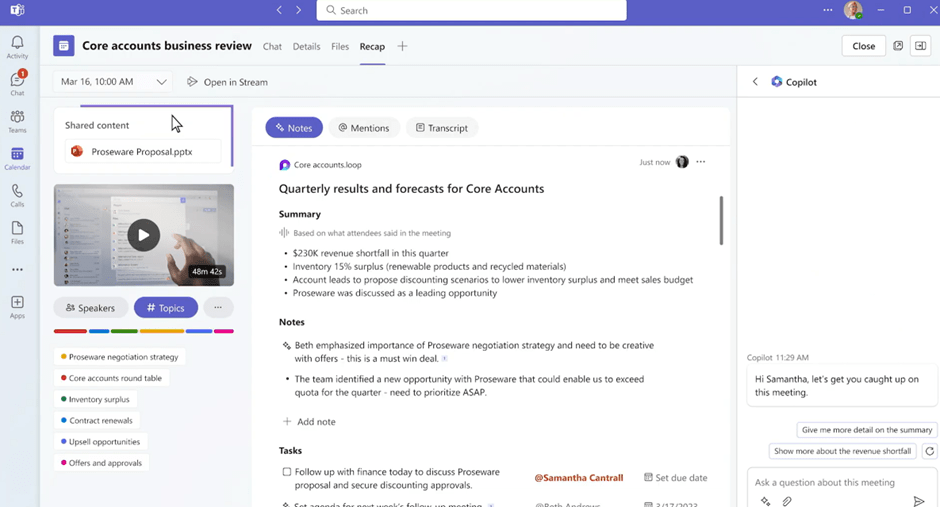Toggle the Speakers view pill
Screen dimensions: 940x507
point(91,308)
